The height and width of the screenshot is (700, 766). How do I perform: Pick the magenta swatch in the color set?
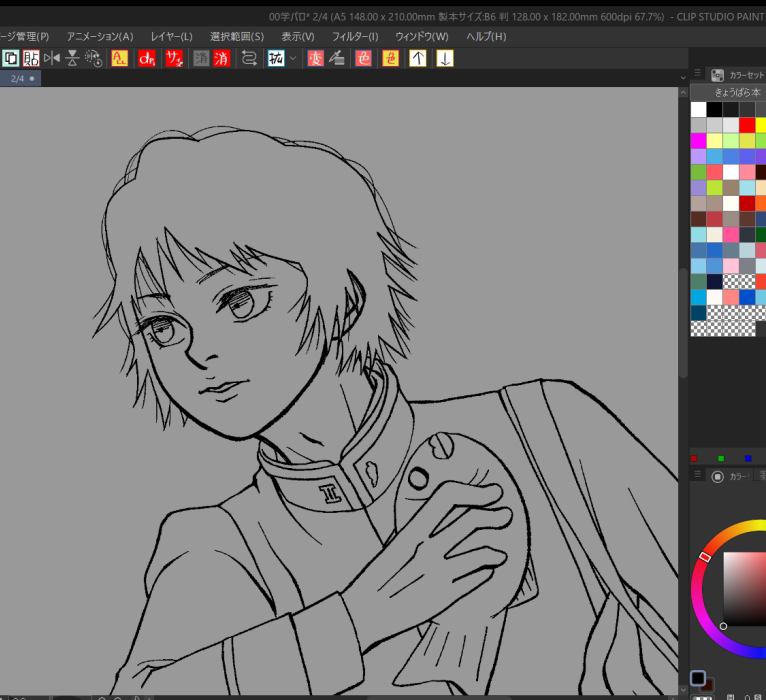[x=699, y=141]
